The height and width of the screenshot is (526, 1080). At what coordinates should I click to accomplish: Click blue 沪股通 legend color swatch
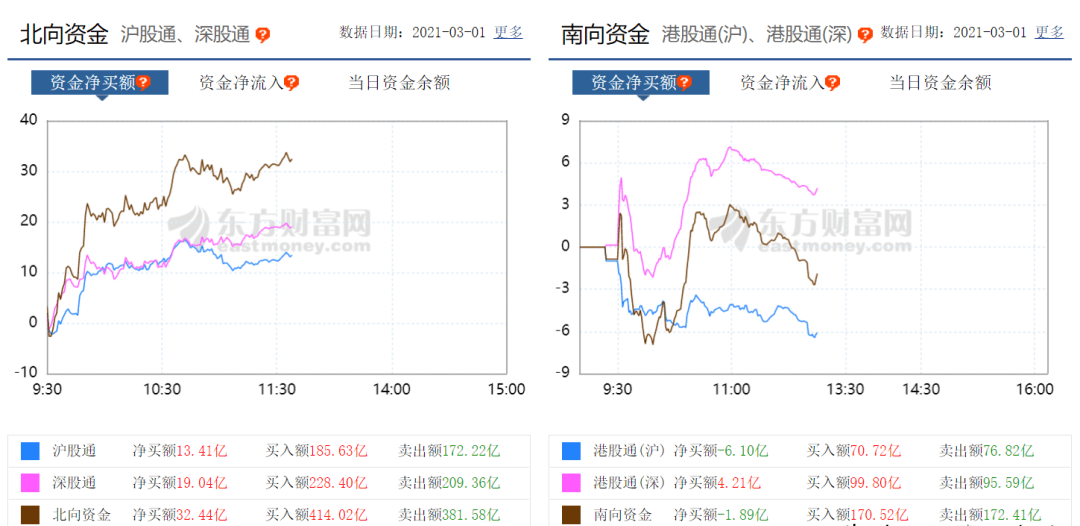[30, 451]
